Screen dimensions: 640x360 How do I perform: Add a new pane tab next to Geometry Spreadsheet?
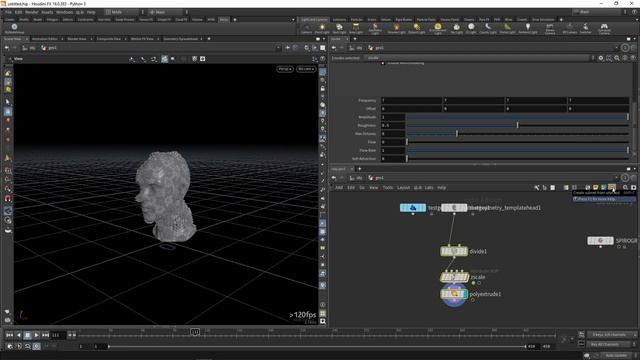209,39
